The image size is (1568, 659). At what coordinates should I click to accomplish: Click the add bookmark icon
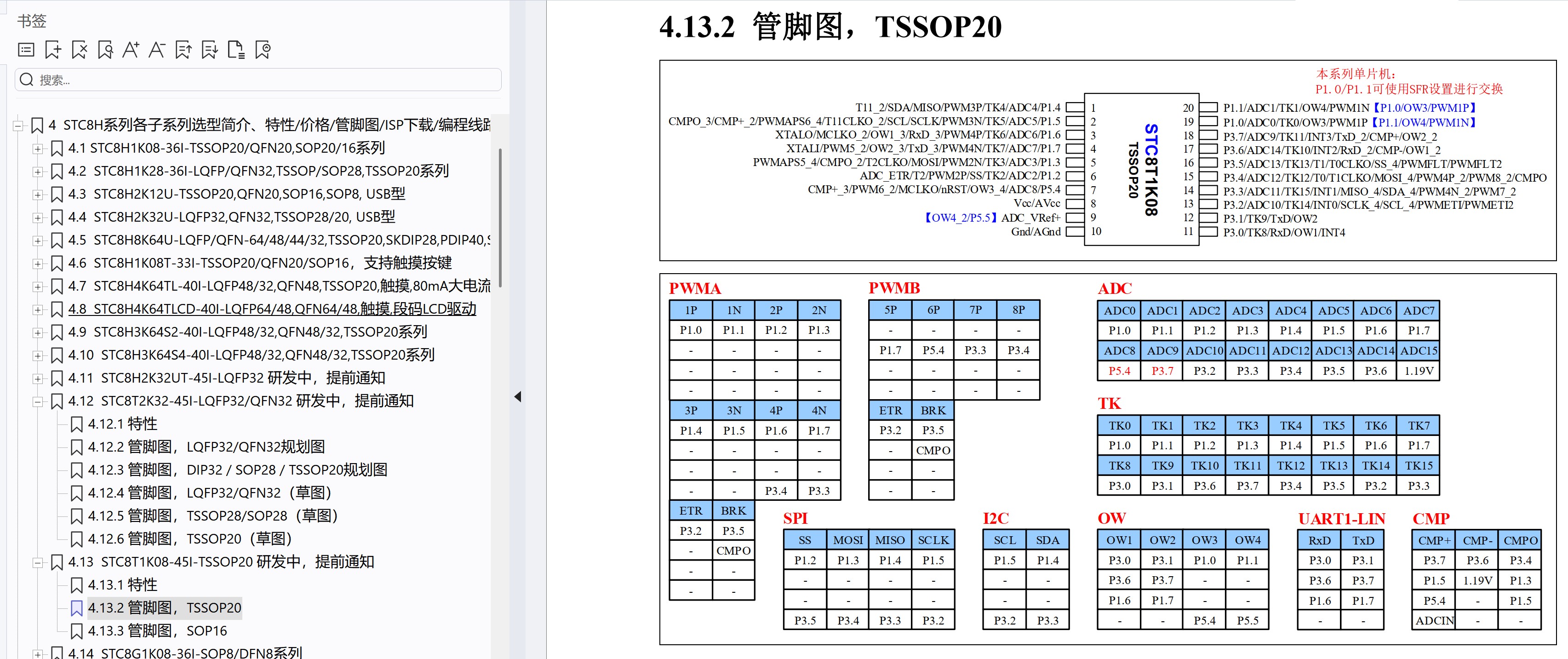pos(53,50)
